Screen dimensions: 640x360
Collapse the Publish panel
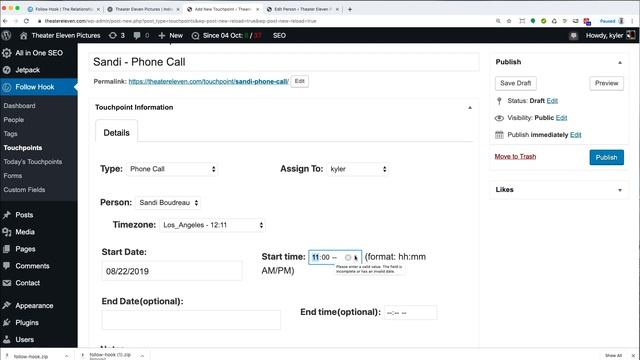(620, 62)
